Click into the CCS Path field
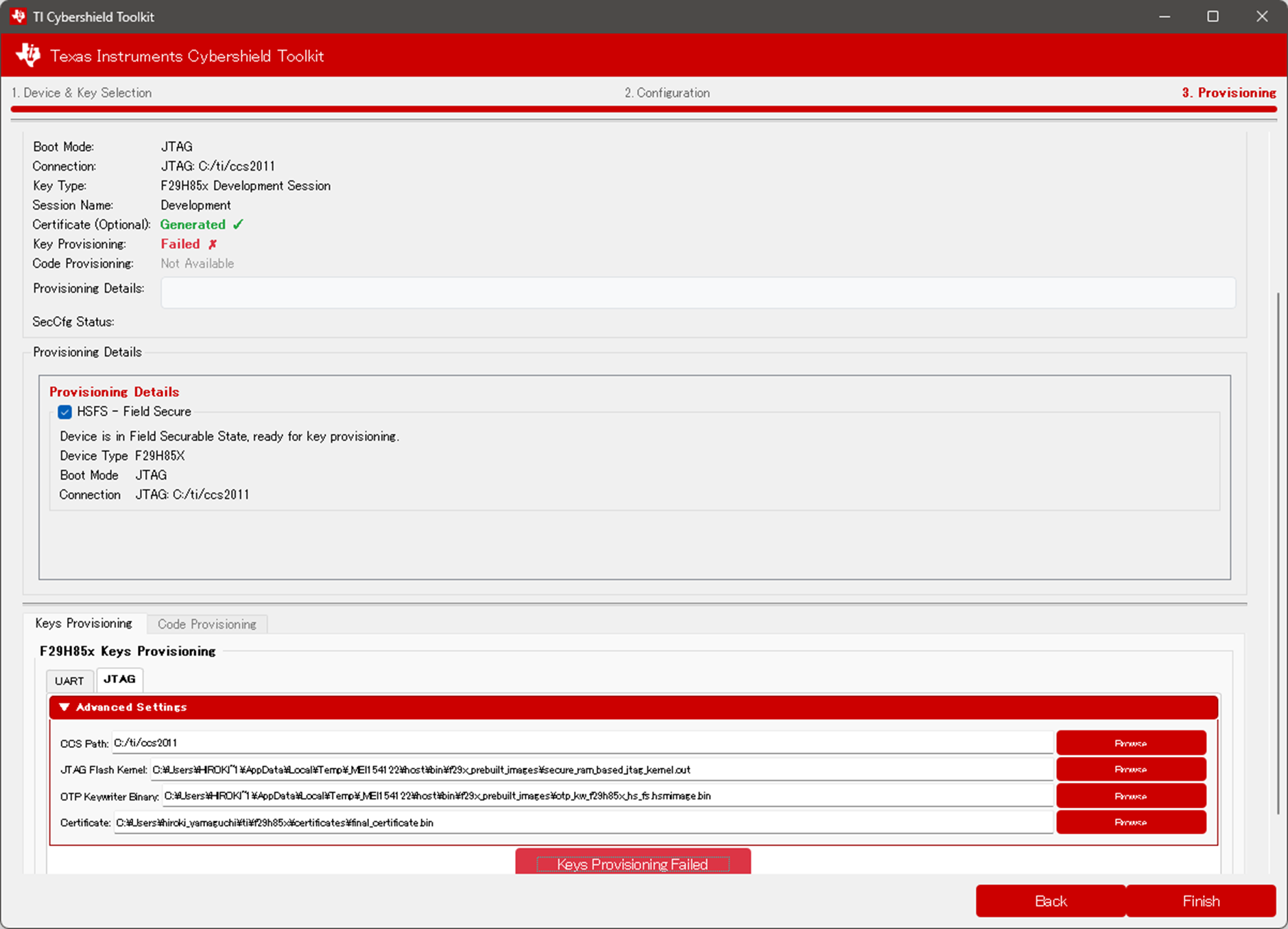1288x929 pixels. 582,743
